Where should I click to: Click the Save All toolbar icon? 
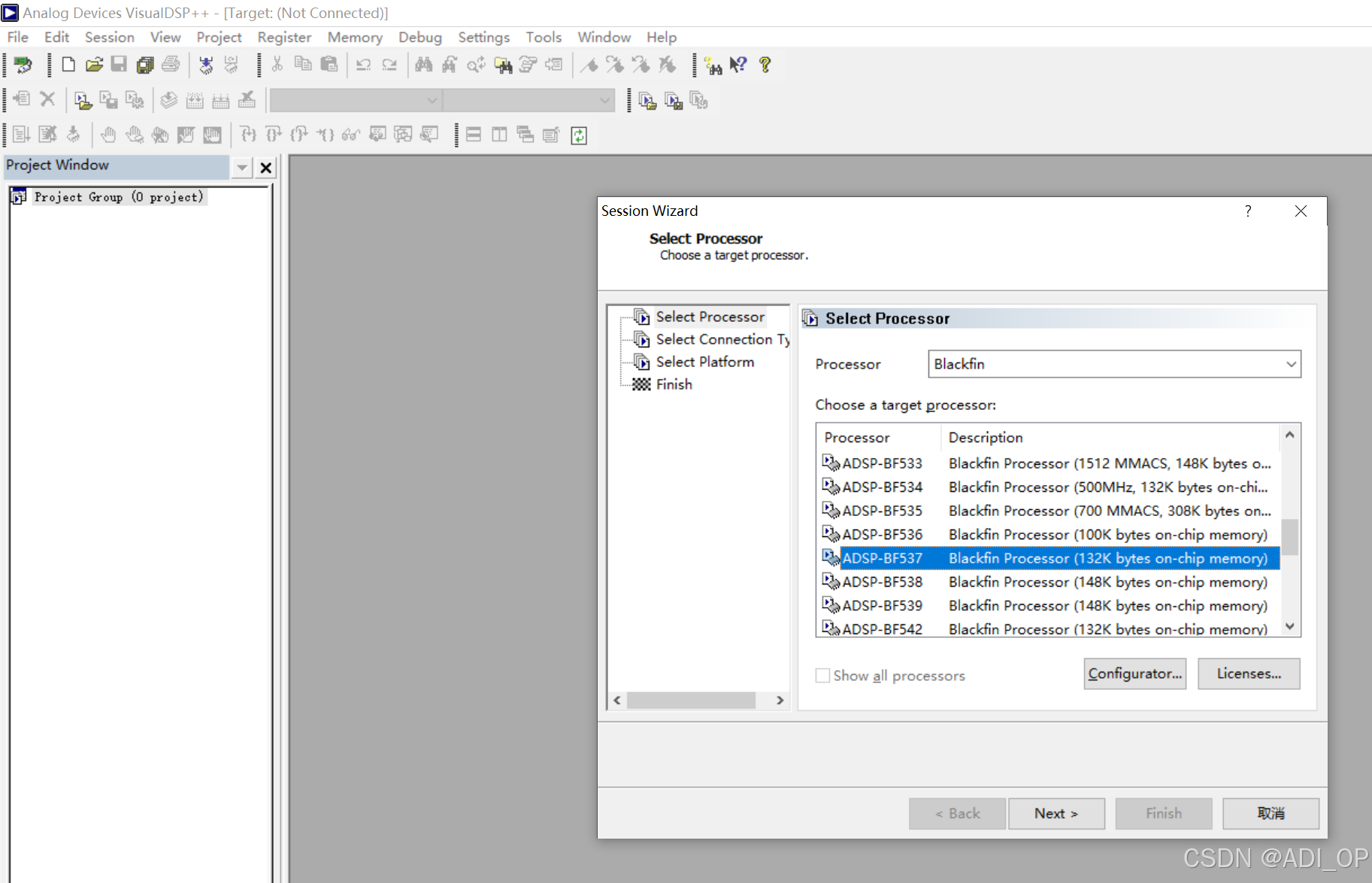click(x=145, y=65)
